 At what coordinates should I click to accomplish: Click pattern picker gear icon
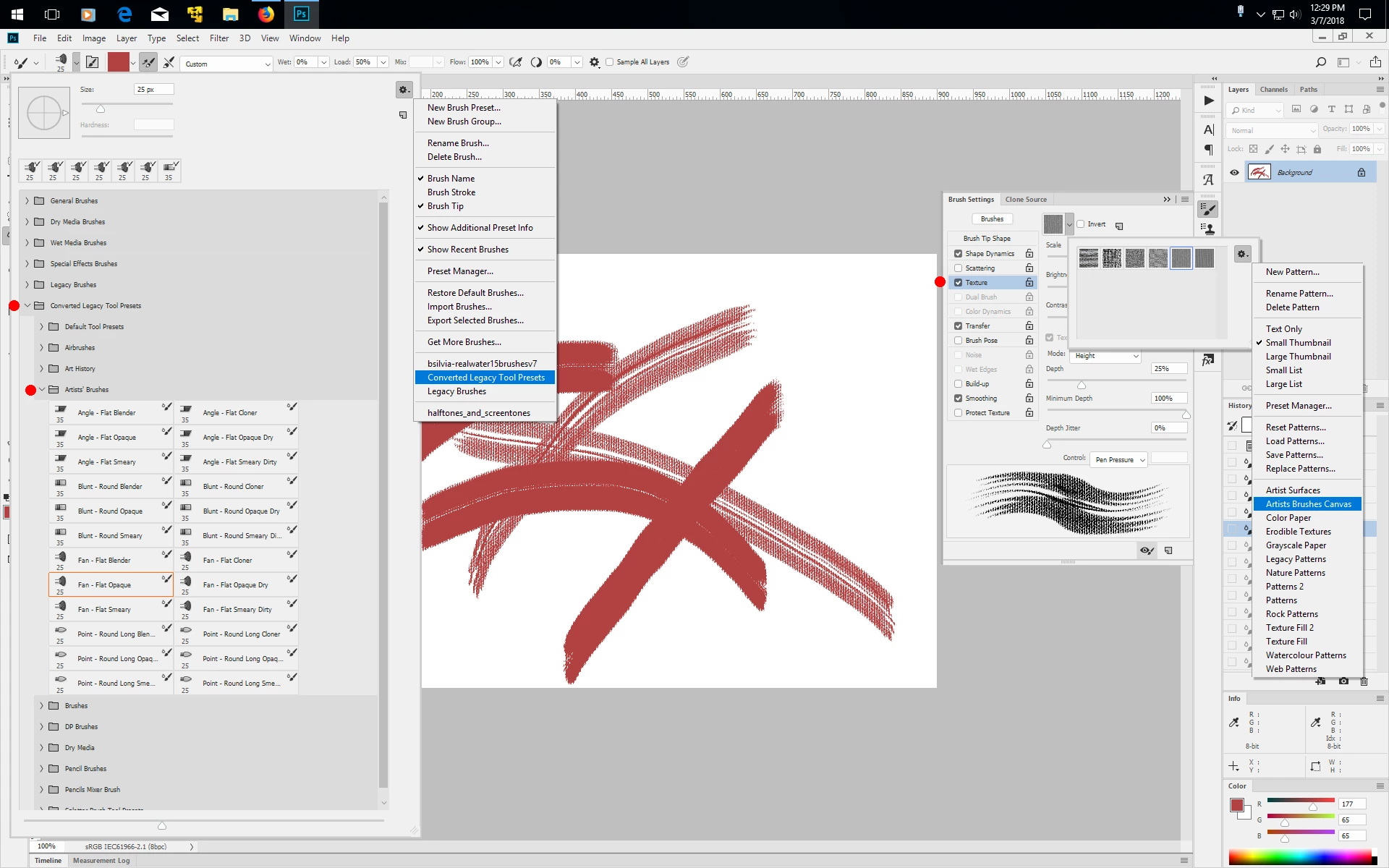click(1242, 254)
